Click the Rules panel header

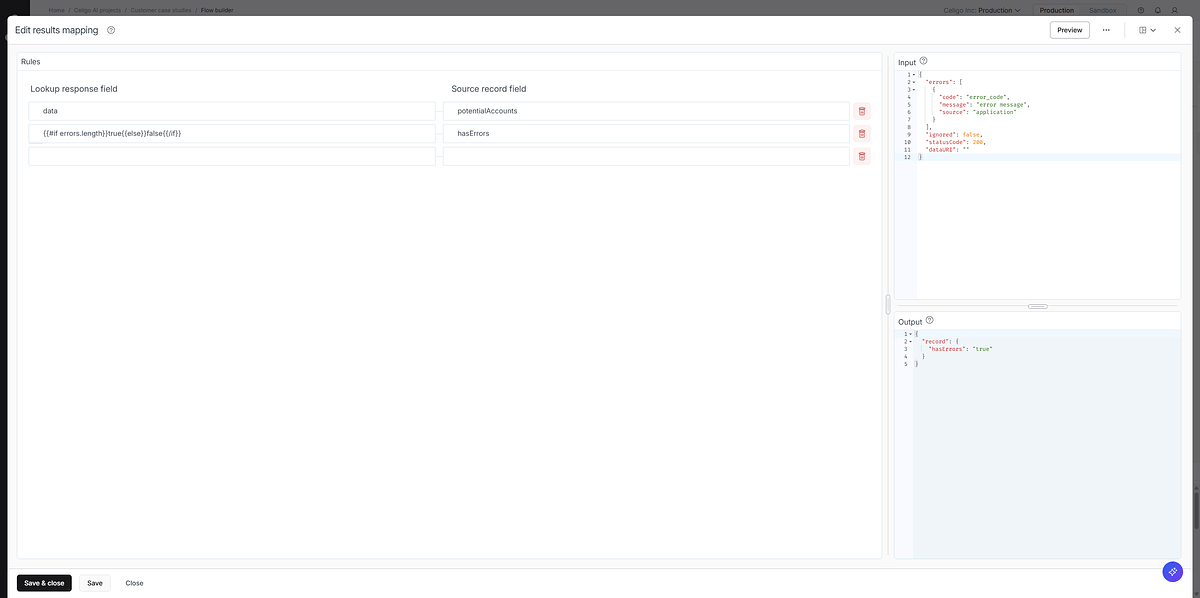coord(449,62)
